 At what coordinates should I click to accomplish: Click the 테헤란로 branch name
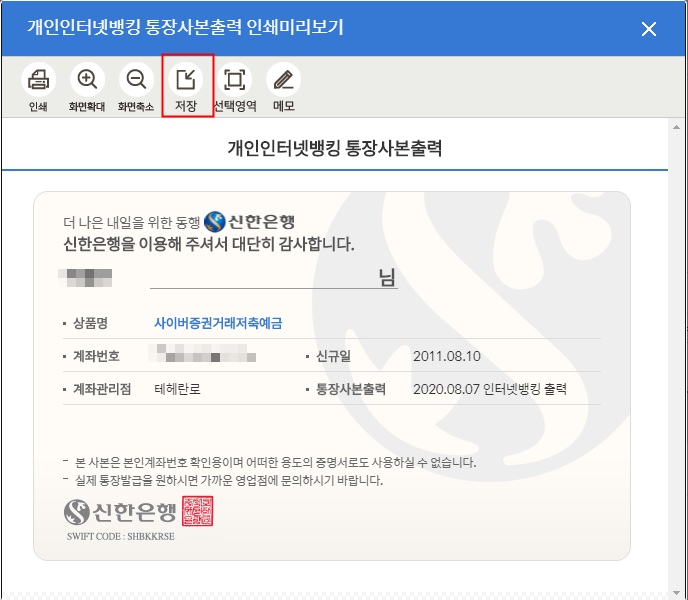click(177, 389)
